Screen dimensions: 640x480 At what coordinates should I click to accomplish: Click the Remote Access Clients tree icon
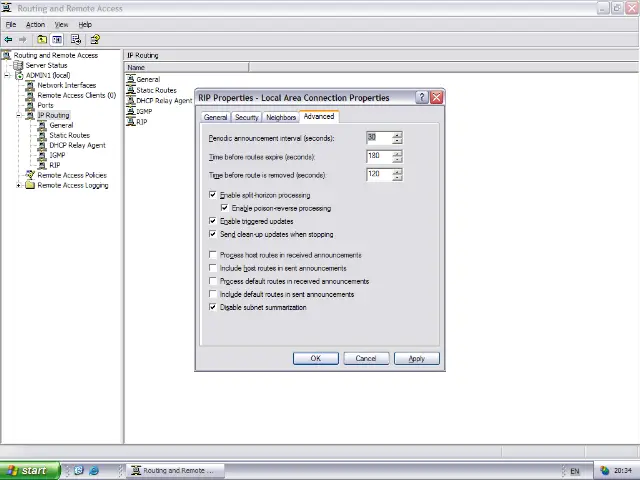pos(30,96)
